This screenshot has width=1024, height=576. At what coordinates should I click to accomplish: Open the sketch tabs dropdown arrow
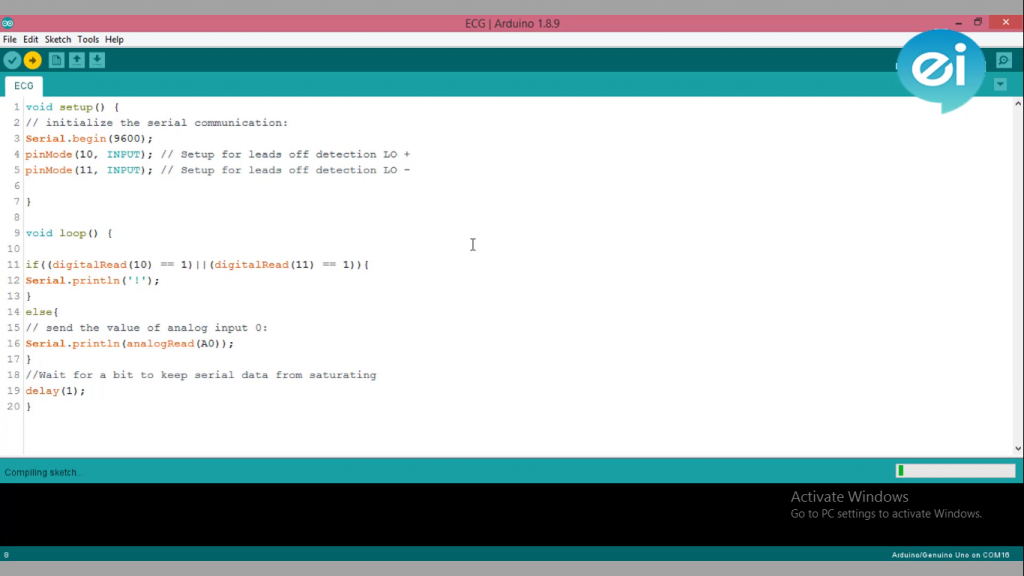coord(1000,84)
